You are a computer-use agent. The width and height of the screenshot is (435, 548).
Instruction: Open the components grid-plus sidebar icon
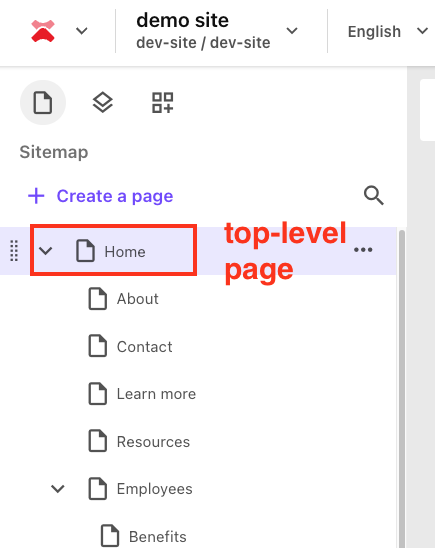(x=162, y=102)
